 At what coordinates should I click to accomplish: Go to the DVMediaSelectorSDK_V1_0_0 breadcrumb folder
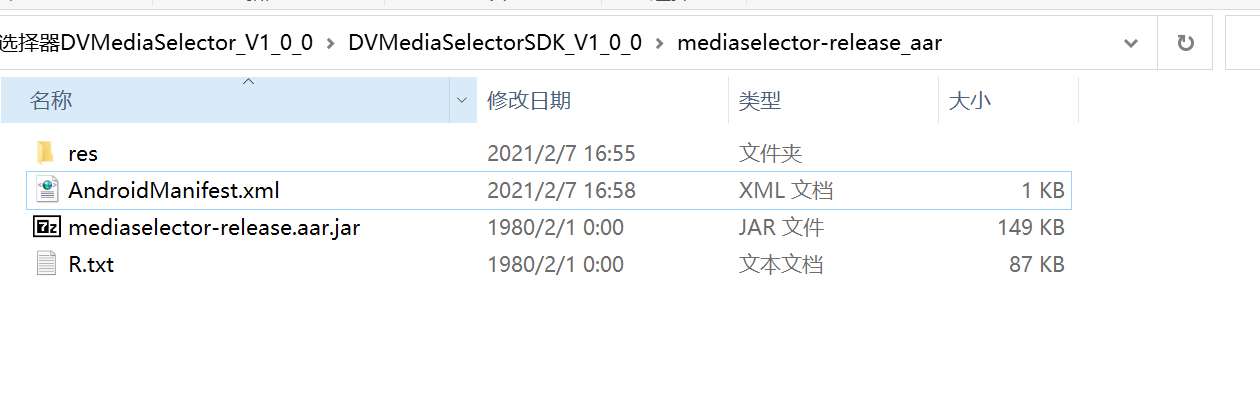[x=495, y=43]
